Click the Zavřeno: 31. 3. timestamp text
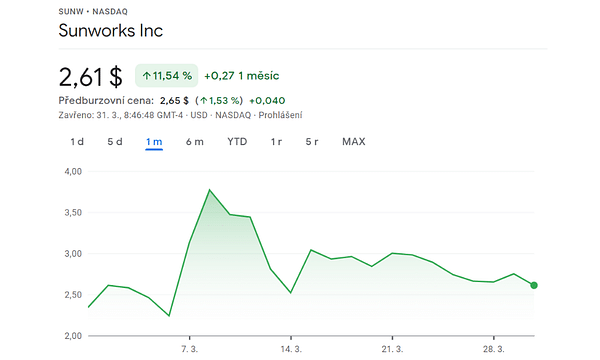This screenshot has height=360, width=600. 121,115
